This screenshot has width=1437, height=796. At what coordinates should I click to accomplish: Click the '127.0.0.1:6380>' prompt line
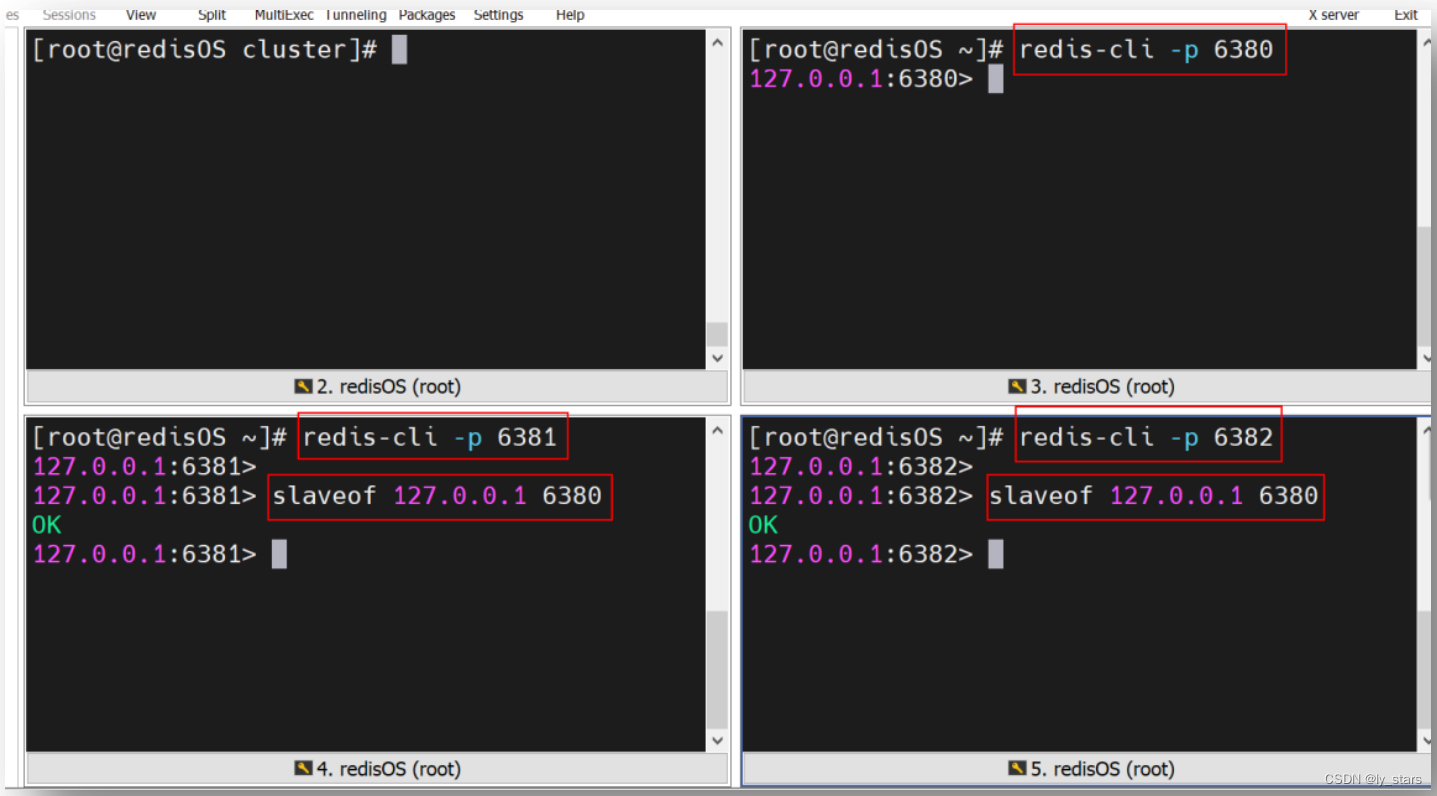click(861, 78)
